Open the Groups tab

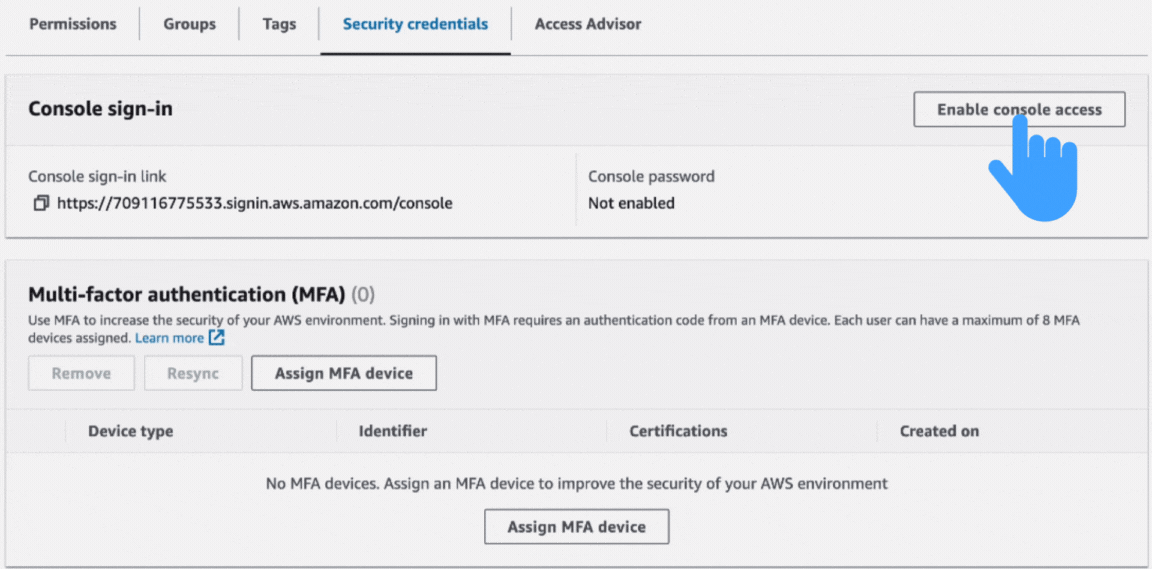pyautogui.click(x=189, y=24)
